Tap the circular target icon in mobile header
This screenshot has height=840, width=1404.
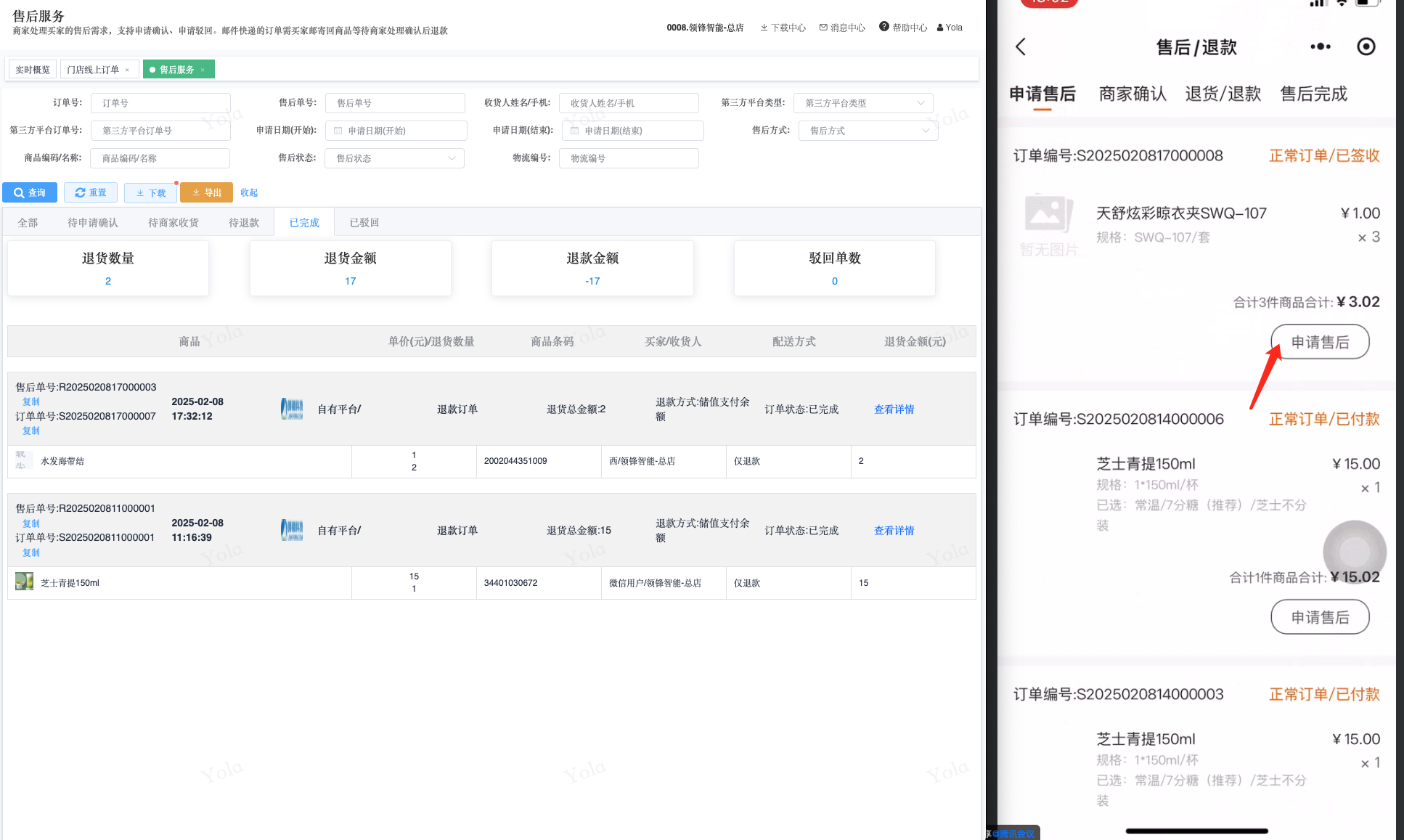1366,47
